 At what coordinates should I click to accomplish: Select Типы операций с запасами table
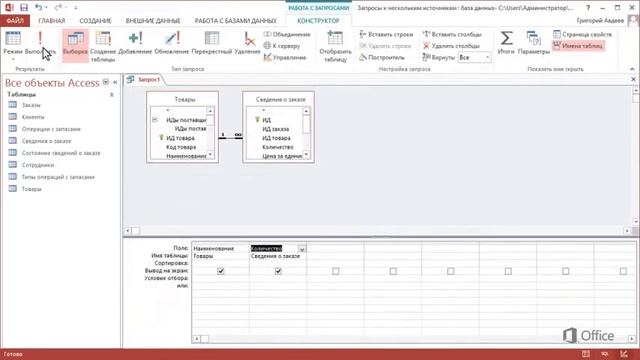pyautogui.click(x=58, y=177)
